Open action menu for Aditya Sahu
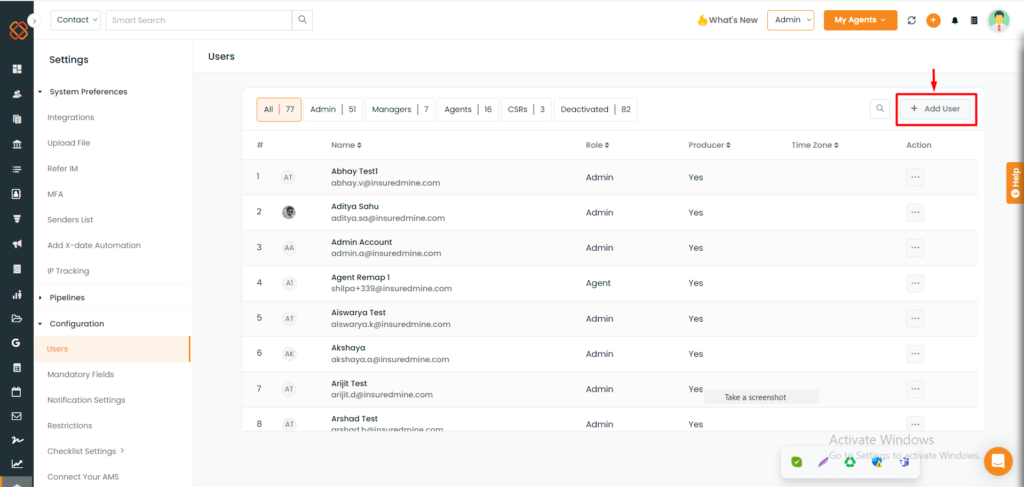The height and width of the screenshot is (487, 1024). [915, 212]
